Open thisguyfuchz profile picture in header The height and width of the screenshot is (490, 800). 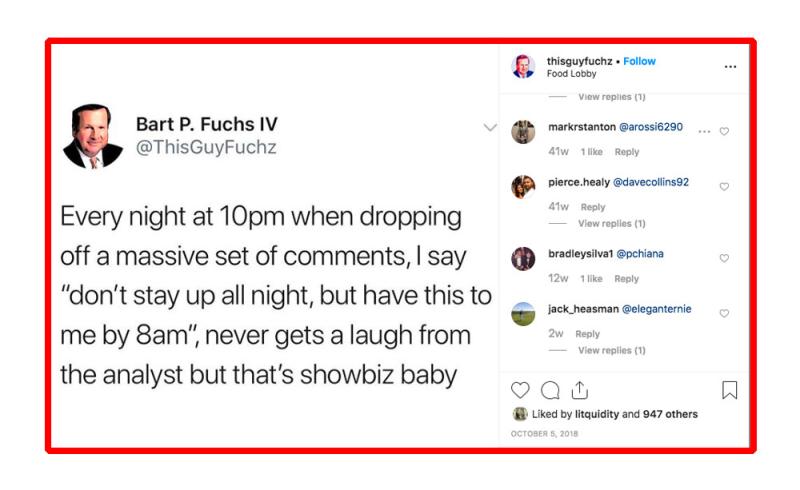tap(523, 67)
